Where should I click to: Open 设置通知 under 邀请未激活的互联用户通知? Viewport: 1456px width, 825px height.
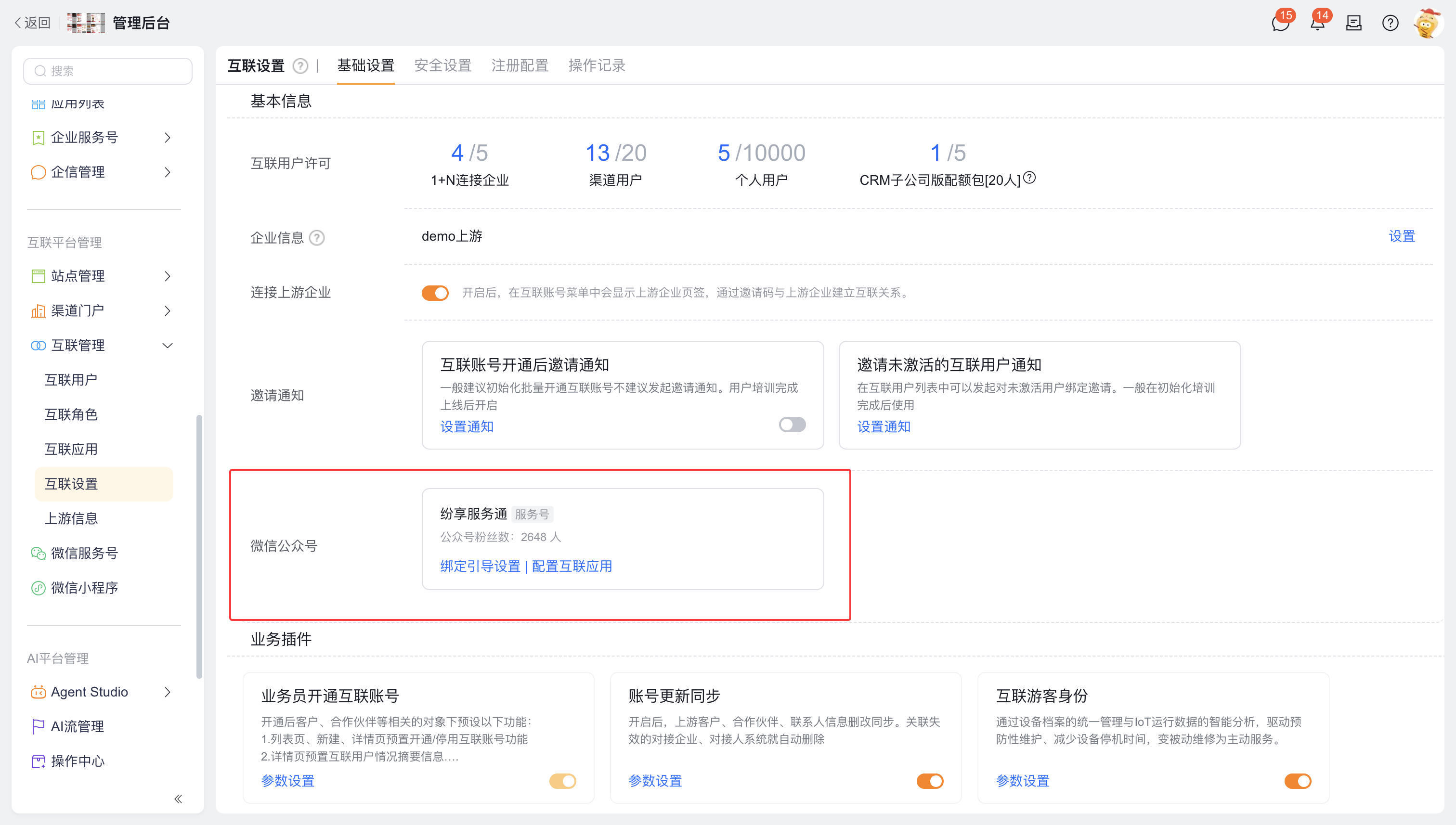884,426
